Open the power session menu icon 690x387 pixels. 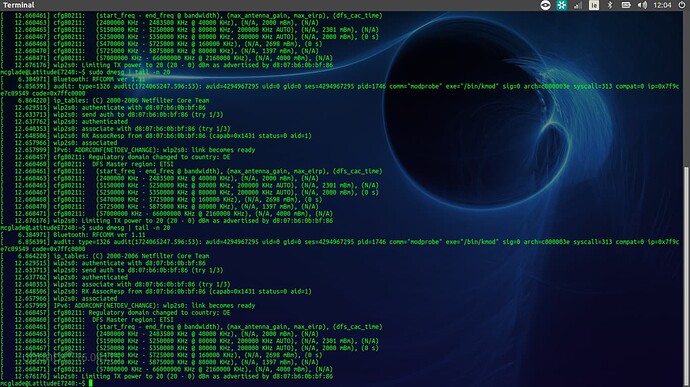(682, 5)
